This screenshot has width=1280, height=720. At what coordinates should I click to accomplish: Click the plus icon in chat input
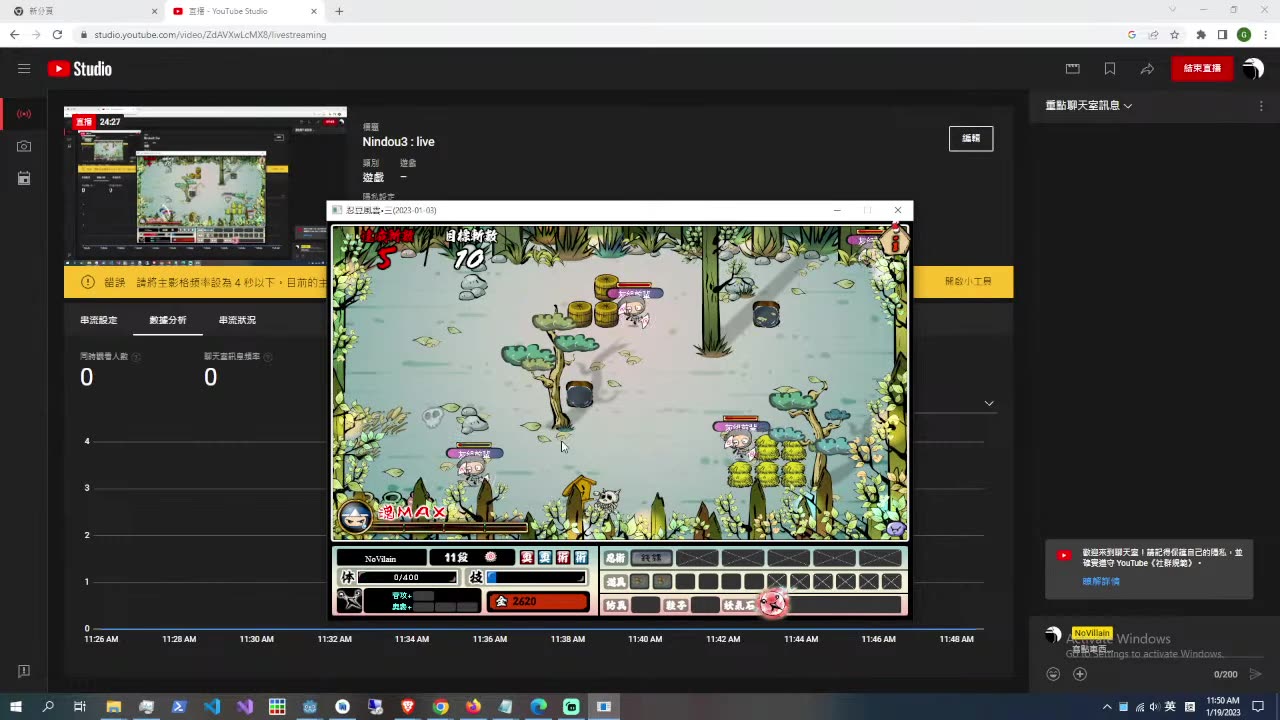tap(1080, 674)
